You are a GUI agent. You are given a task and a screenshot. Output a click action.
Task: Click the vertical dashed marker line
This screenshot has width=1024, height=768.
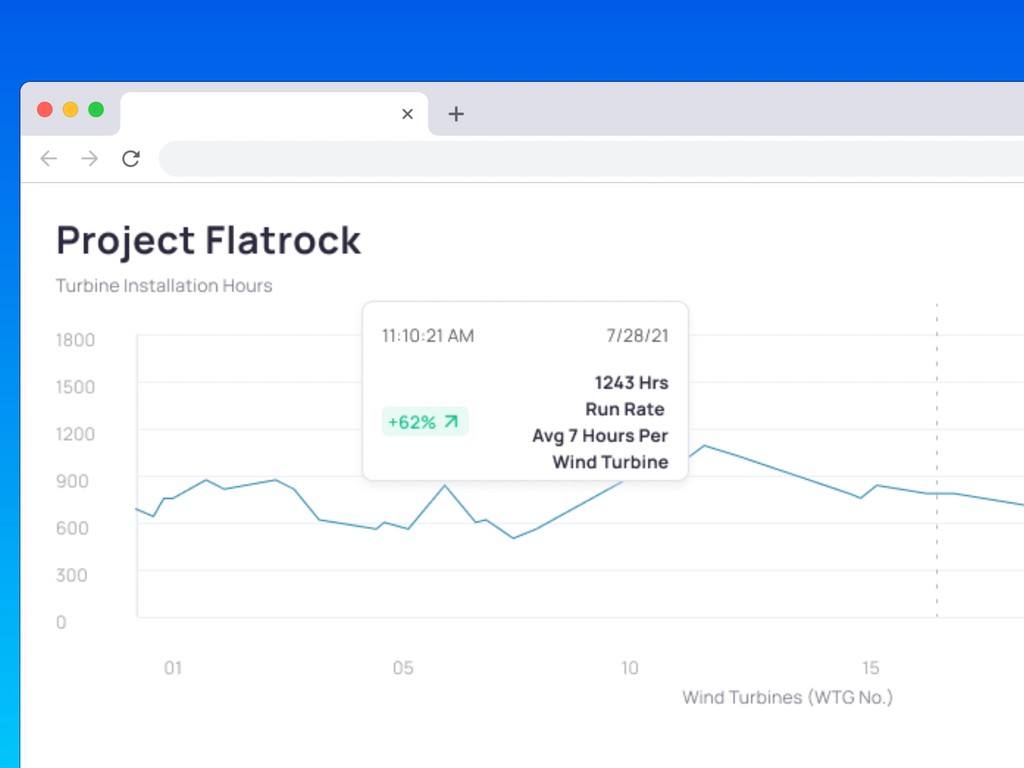pos(936,460)
